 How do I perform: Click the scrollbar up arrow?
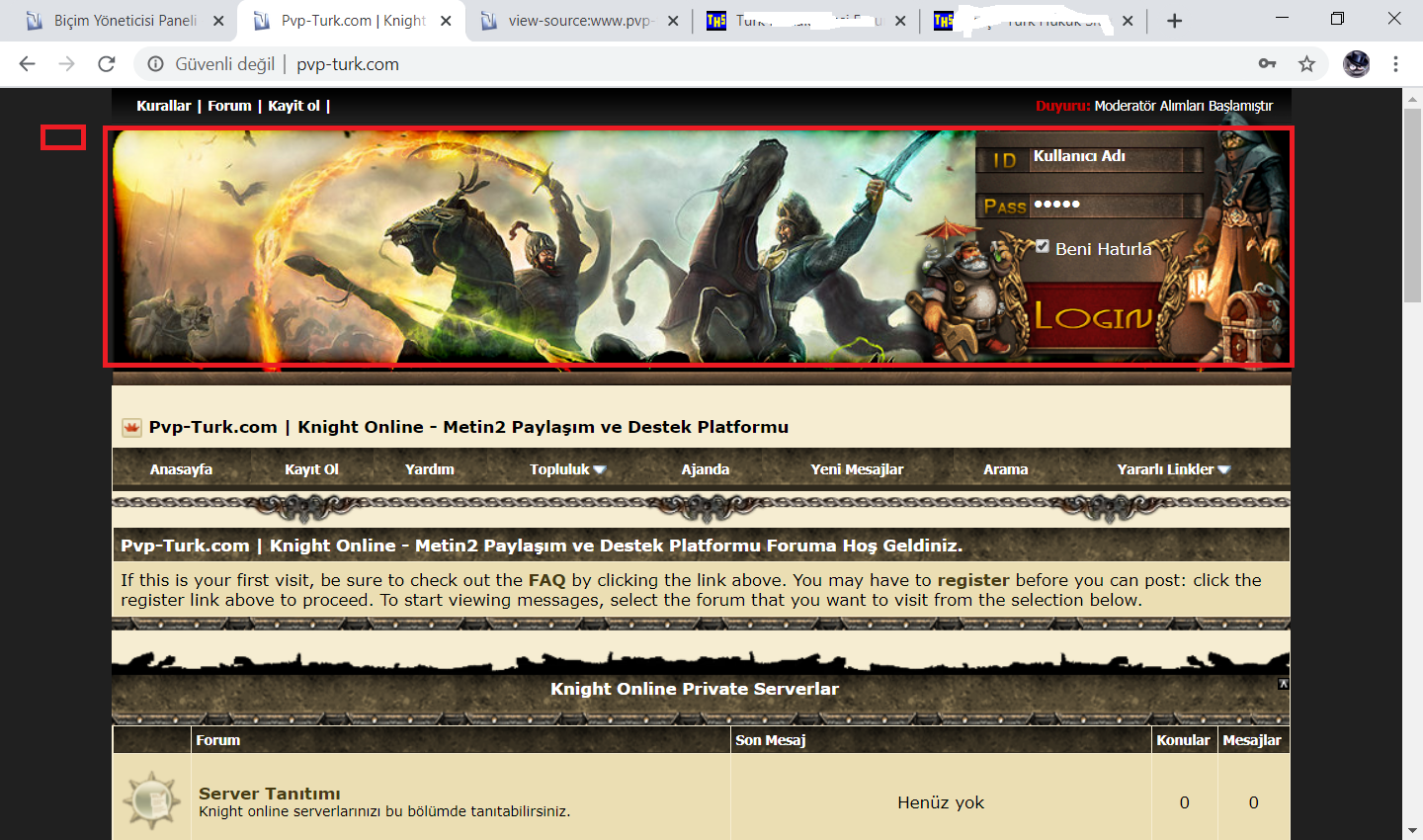(1412, 97)
